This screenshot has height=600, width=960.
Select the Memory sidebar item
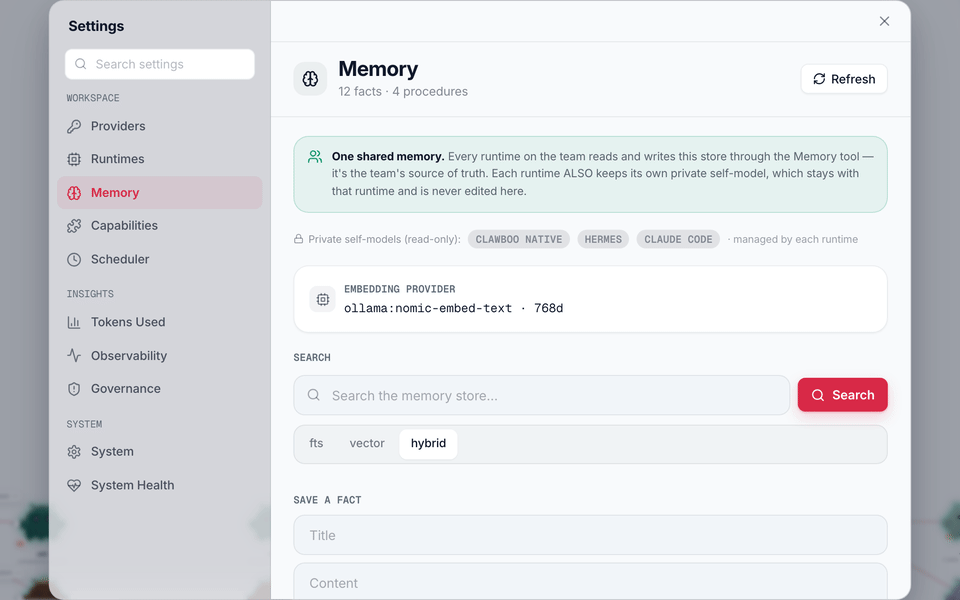click(x=159, y=192)
